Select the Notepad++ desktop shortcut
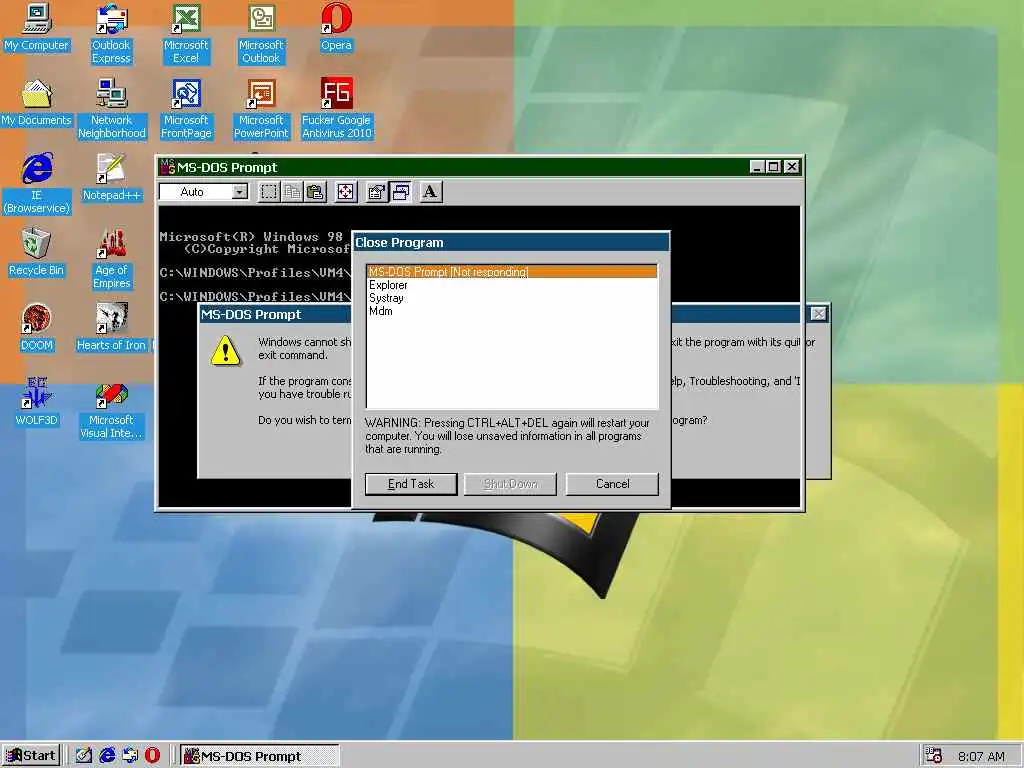Viewport: 1024px width, 768px height. click(x=112, y=178)
